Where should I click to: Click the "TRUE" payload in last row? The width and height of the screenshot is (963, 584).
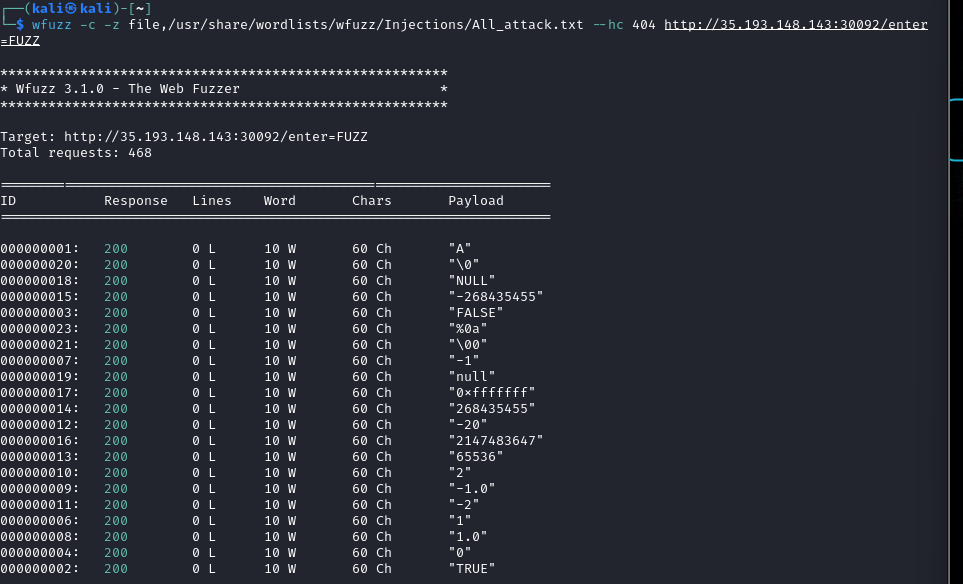472,569
